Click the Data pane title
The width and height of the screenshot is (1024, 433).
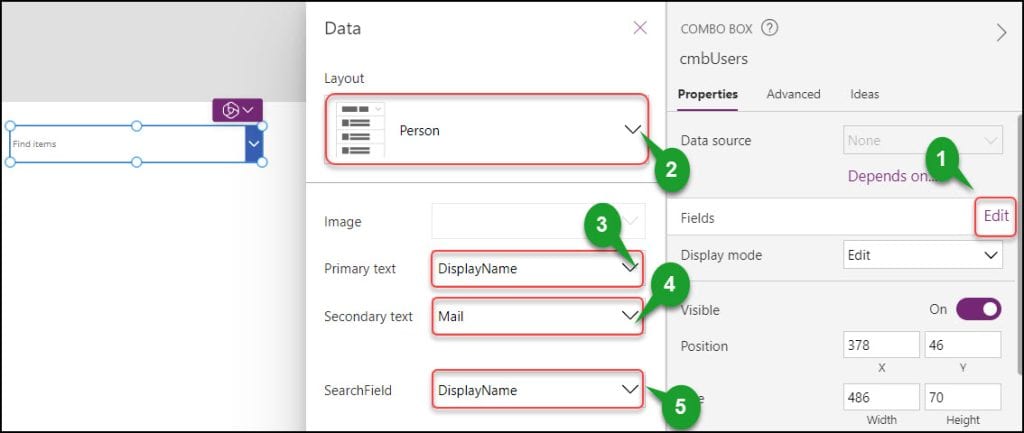coord(342,29)
